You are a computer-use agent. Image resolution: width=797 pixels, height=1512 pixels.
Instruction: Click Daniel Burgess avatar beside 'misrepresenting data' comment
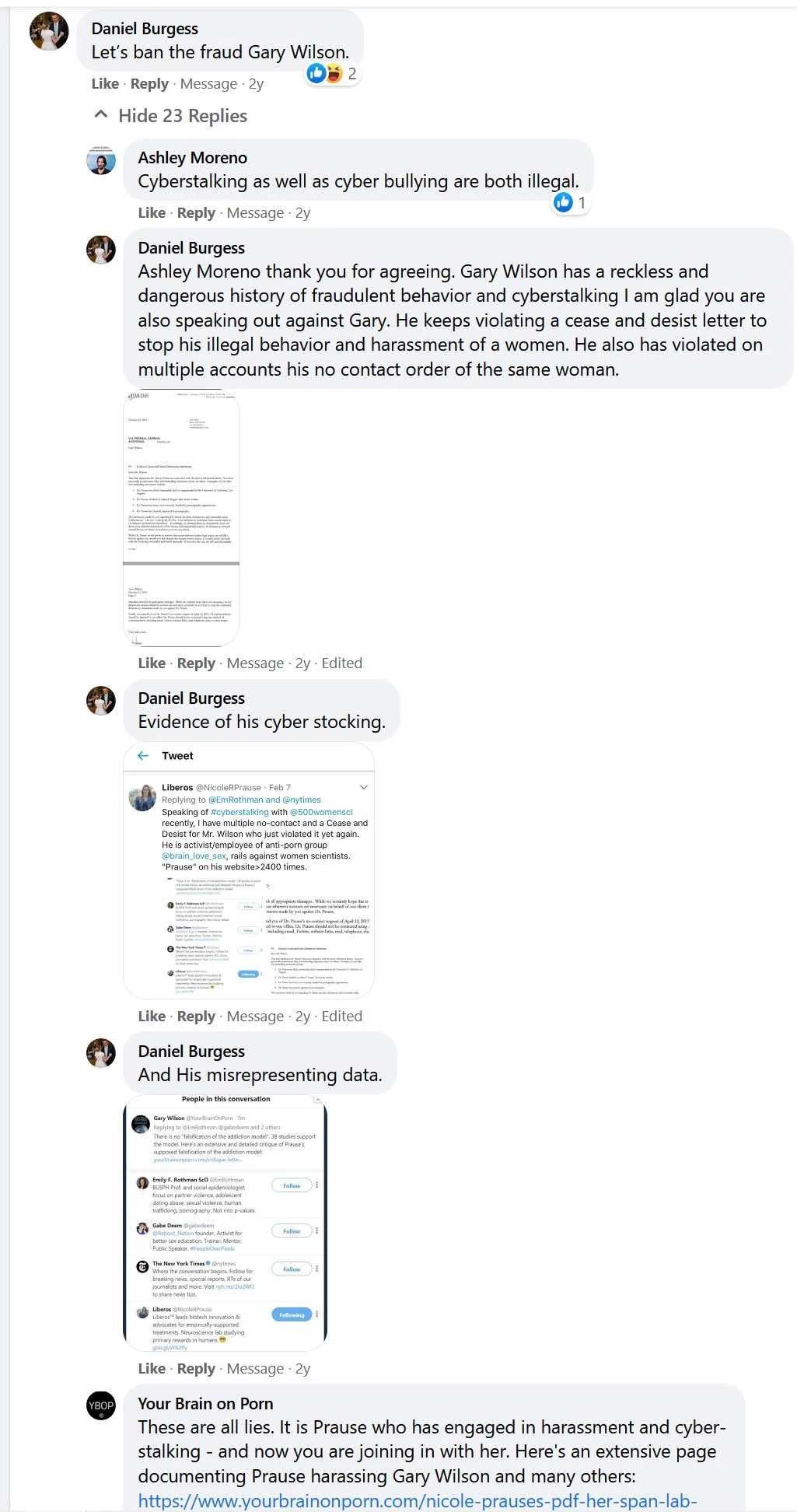coord(101,1053)
